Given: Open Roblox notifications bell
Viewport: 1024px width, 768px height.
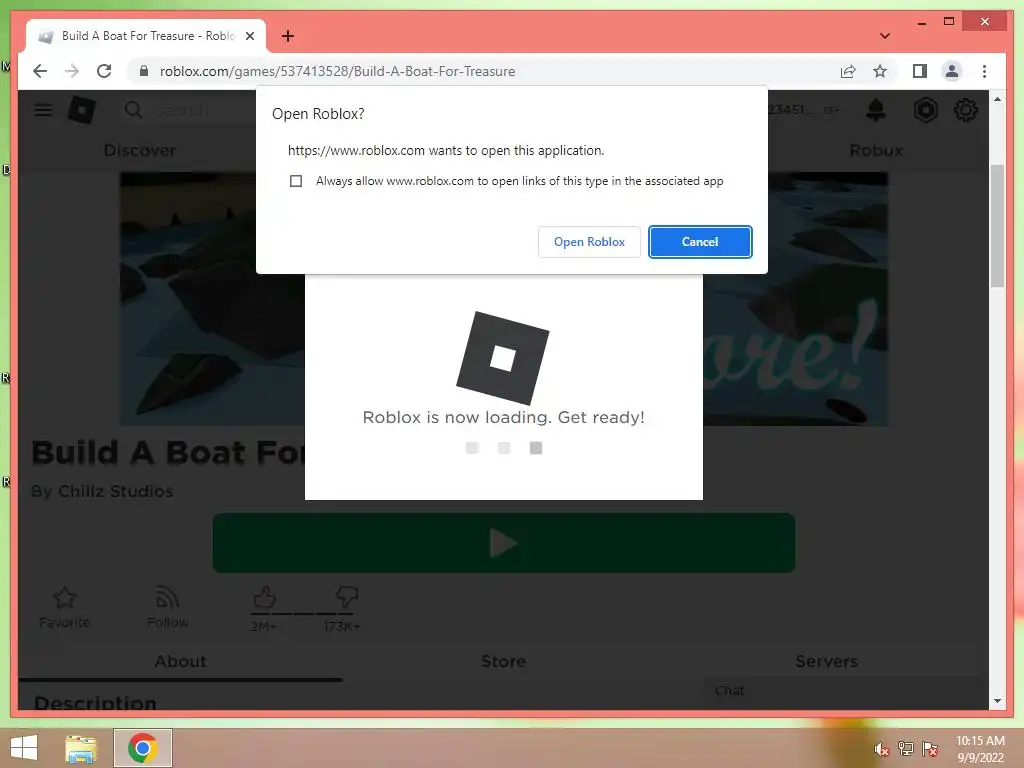Looking at the screenshot, I should [x=876, y=110].
